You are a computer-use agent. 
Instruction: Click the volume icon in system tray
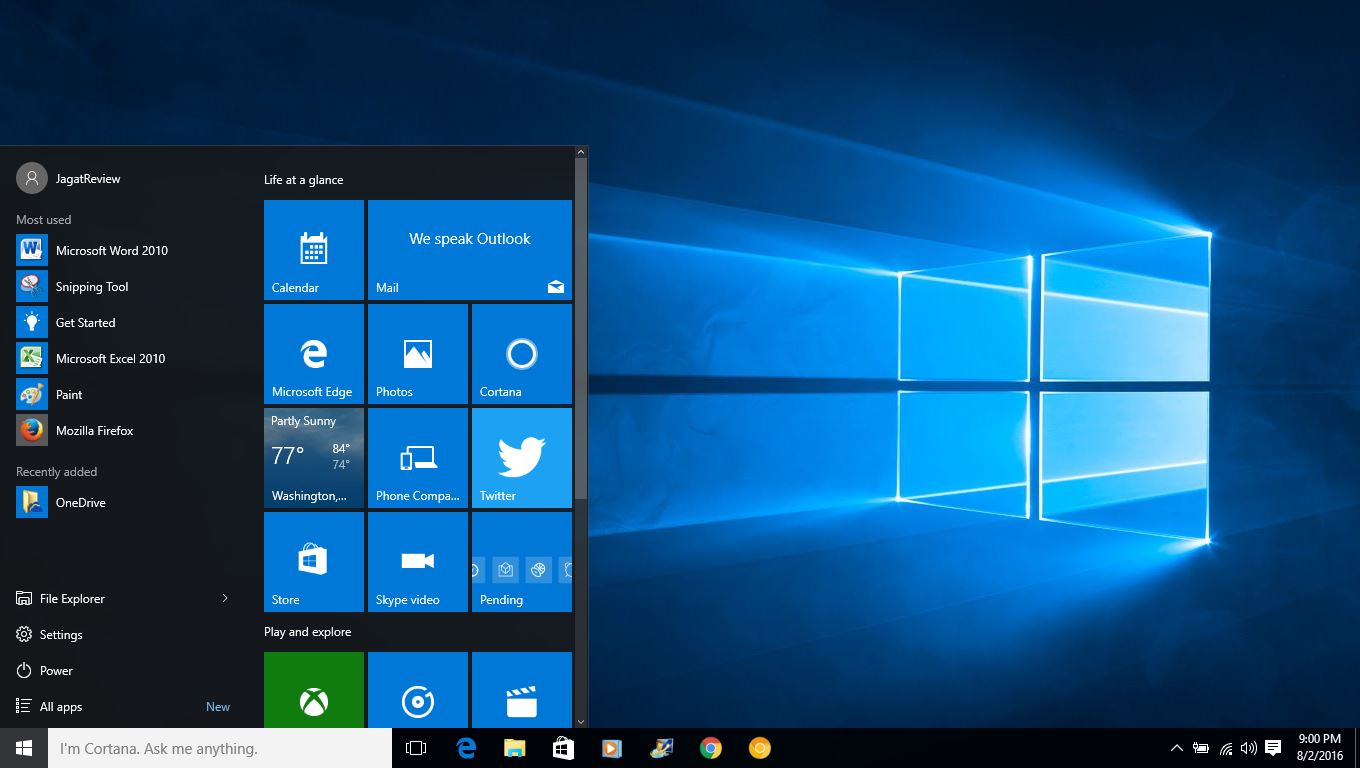pyautogui.click(x=1248, y=748)
